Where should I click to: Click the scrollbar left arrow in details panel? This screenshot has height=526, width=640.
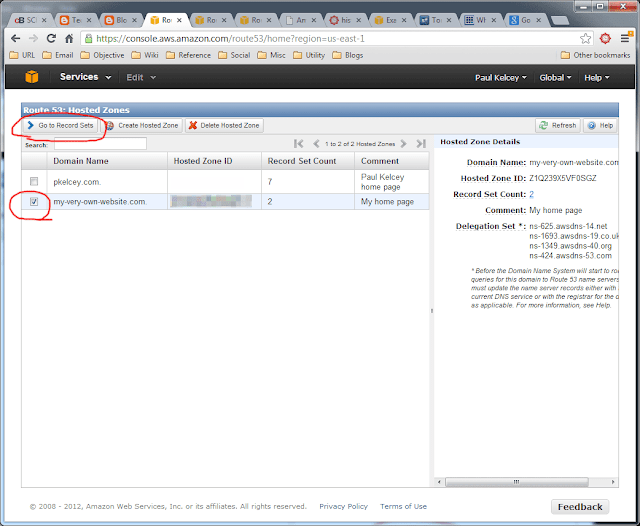(x=439, y=482)
